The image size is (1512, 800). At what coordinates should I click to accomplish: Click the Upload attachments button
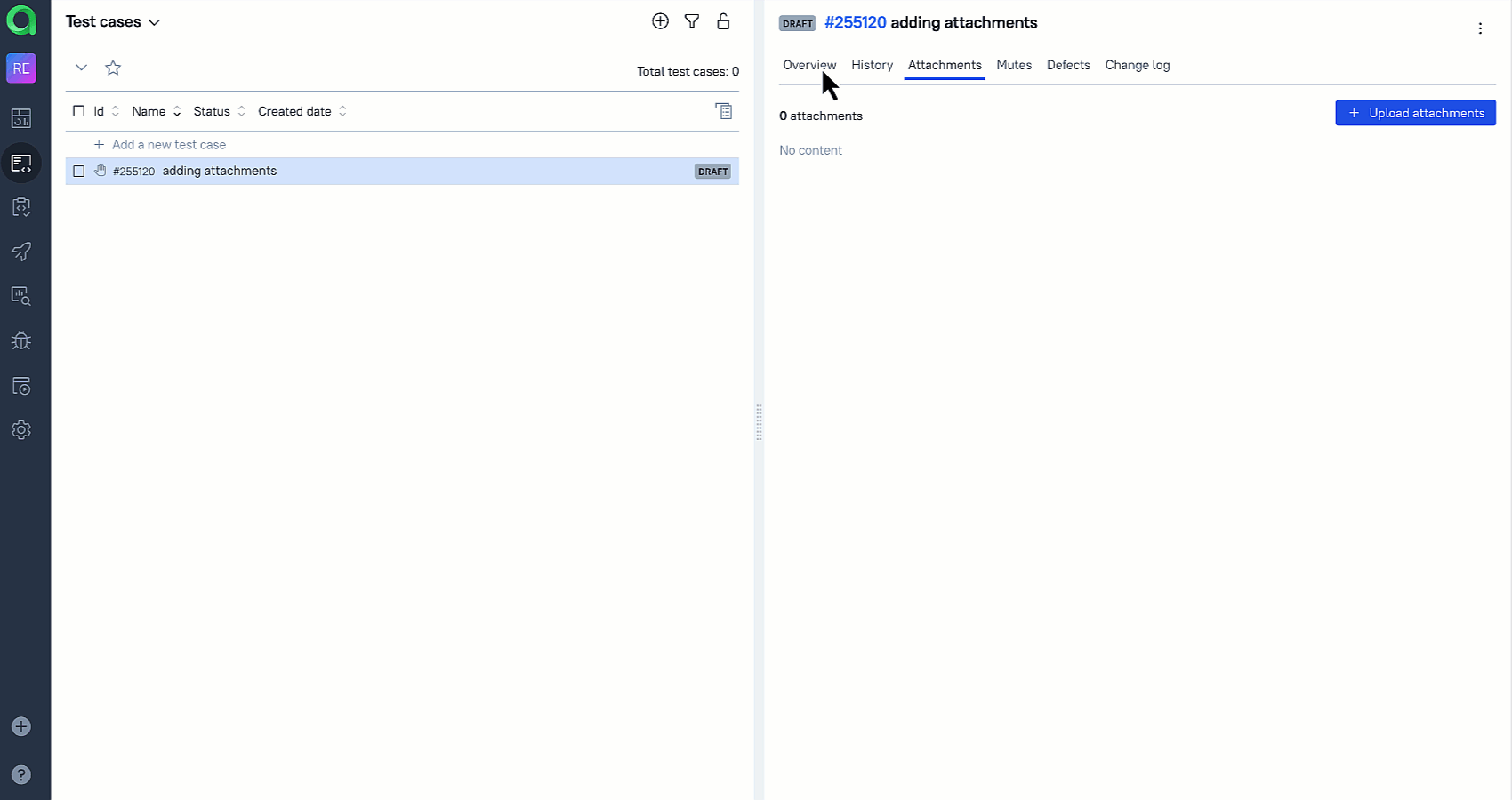click(1415, 113)
